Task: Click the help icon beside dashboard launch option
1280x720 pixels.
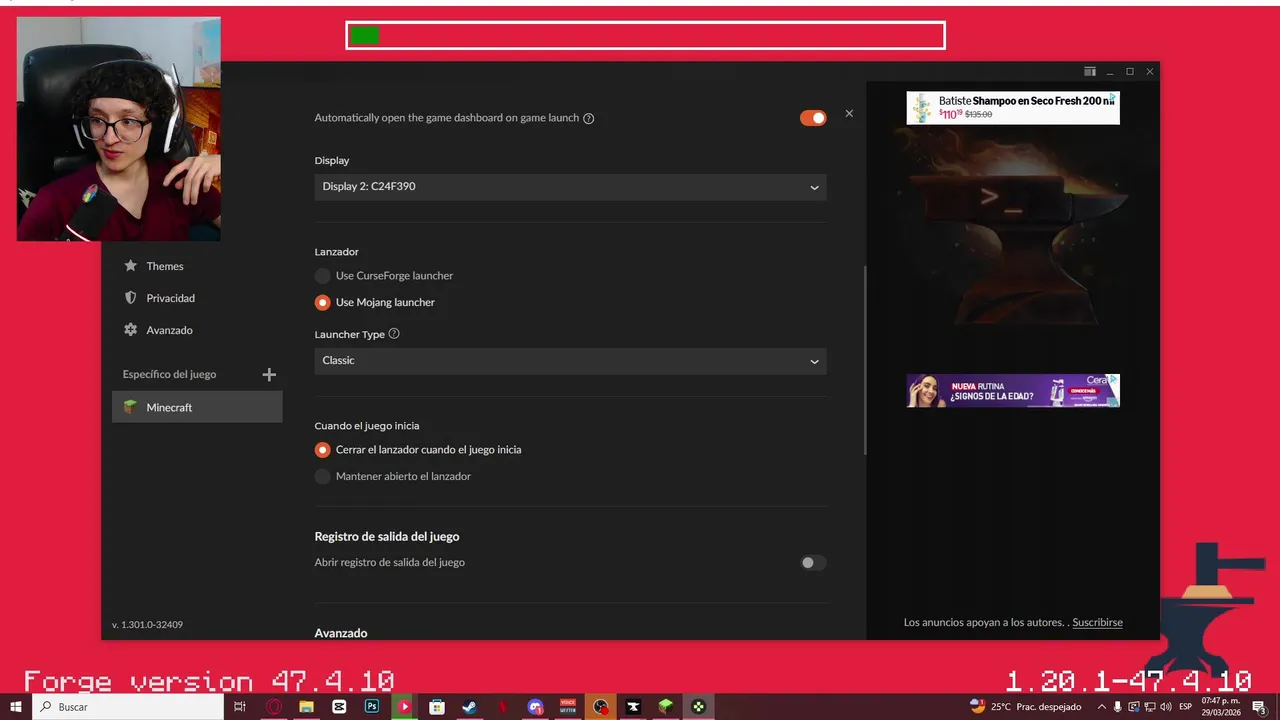Action: pyautogui.click(x=588, y=118)
